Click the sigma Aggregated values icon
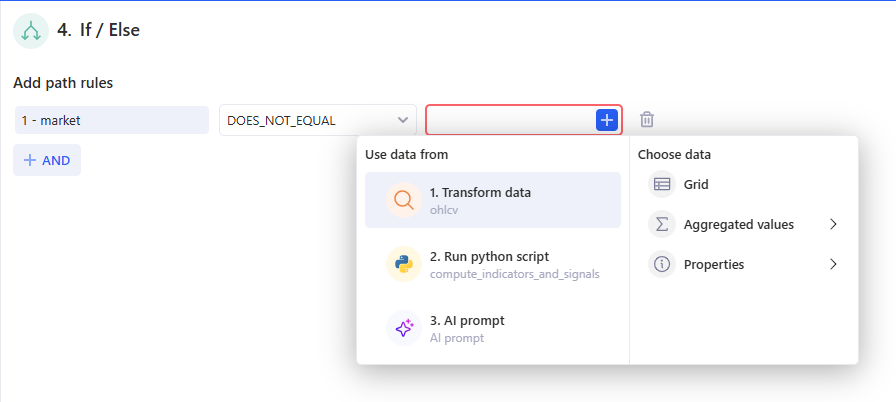Screen dimensions: 896x402 click(x=662, y=224)
